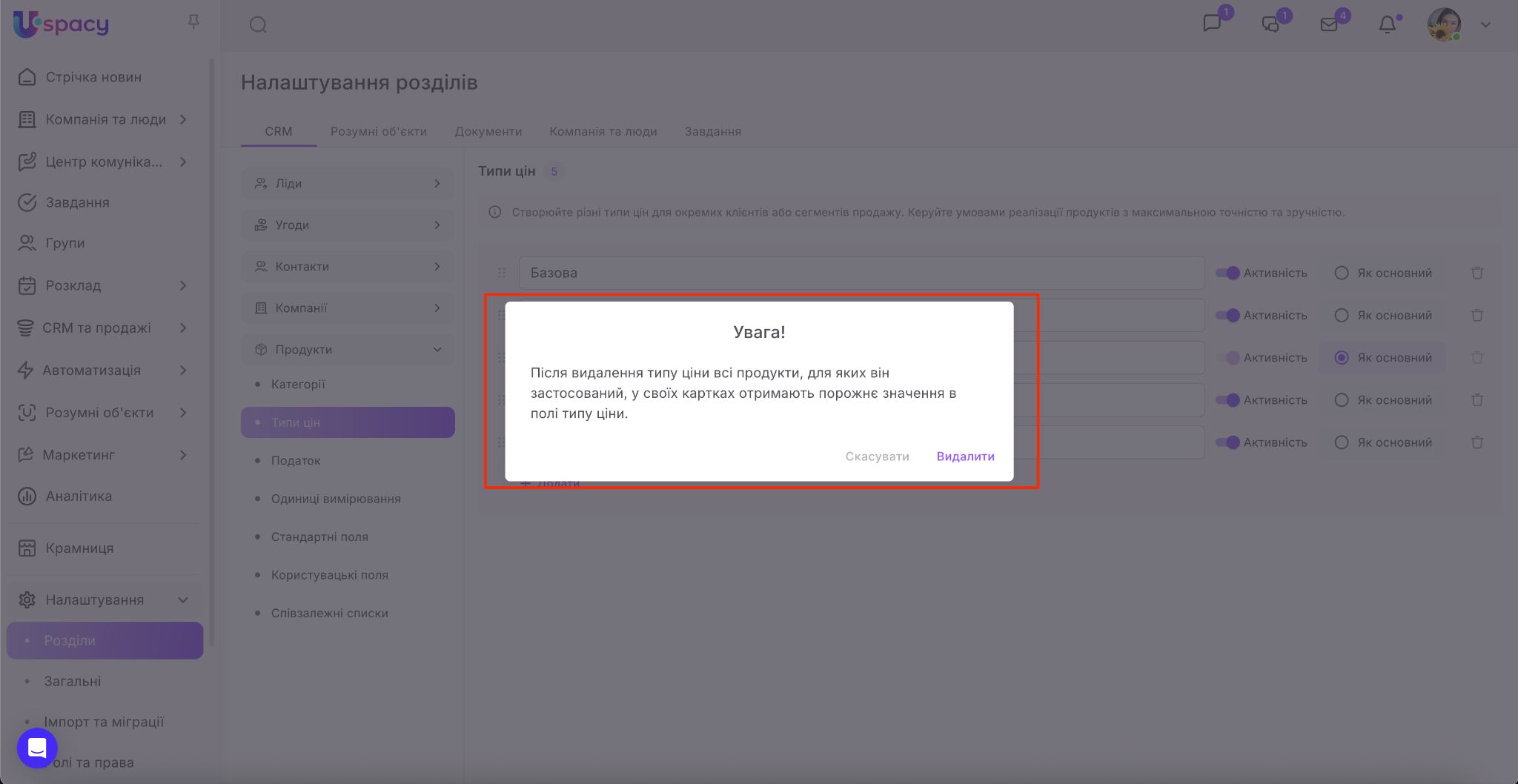The height and width of the screenshot is (784, 1518).
Task: Click the Базова price name field
Action: (860, 273)
